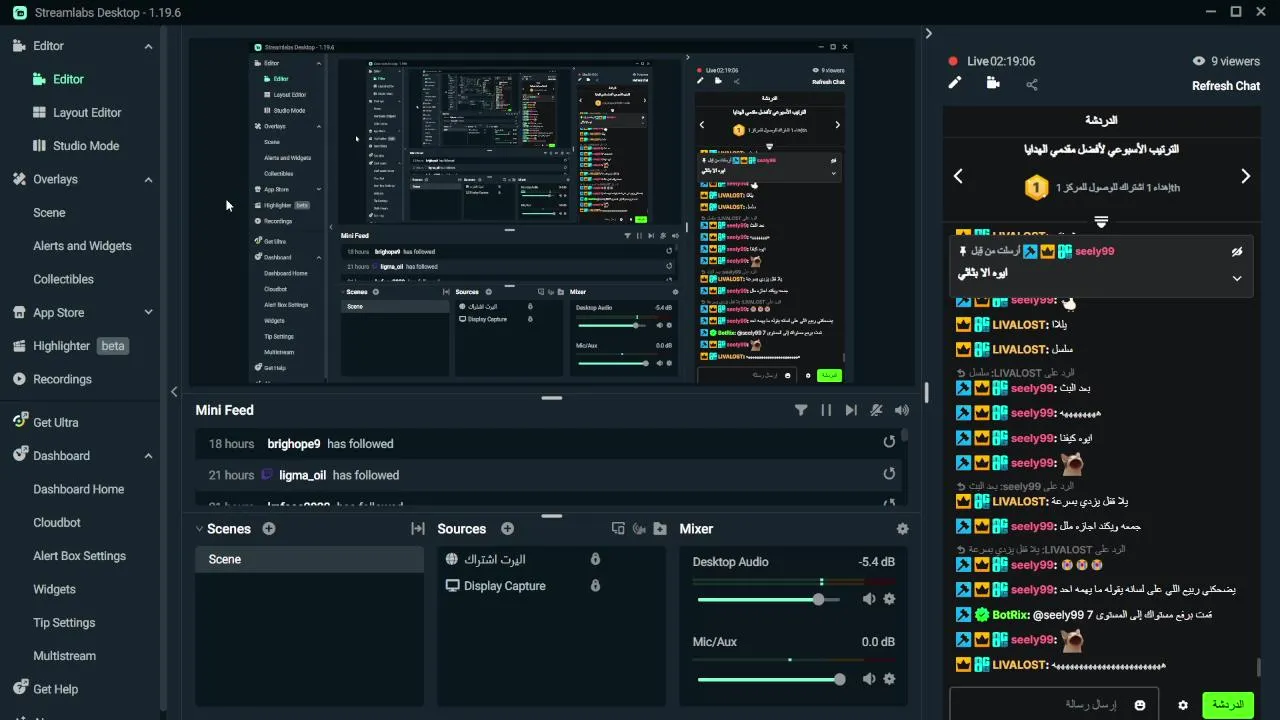
Task: Open the Editor sub-item with layout icon
Action: click(58, 79)
